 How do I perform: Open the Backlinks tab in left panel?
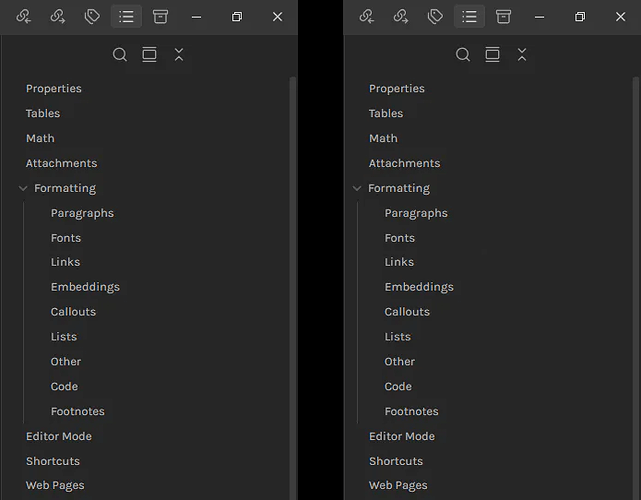click(24, 17)
